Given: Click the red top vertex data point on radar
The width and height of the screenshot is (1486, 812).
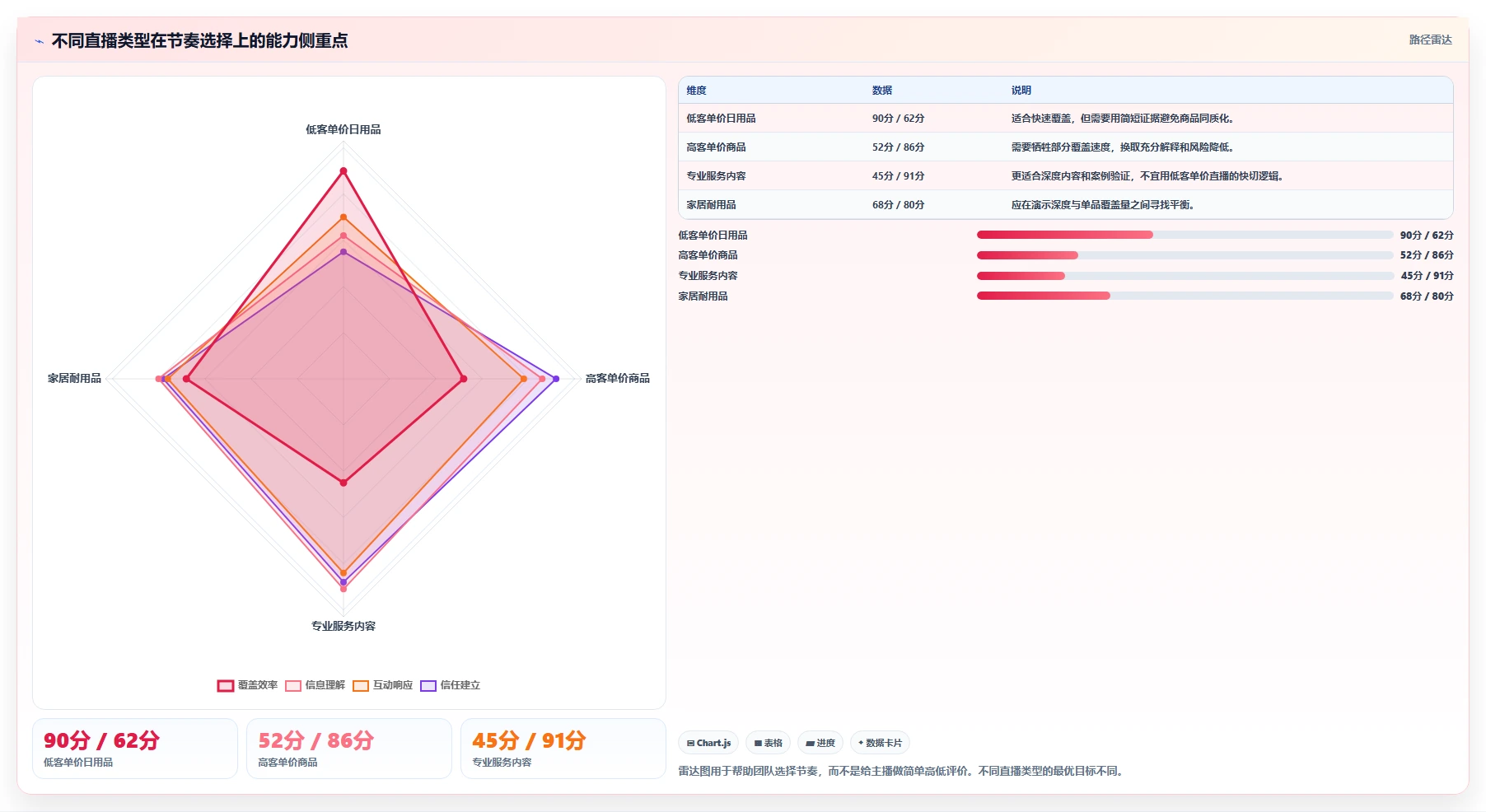Looking at the screenshot, I should pyautogui.click(x=343, y=171).
